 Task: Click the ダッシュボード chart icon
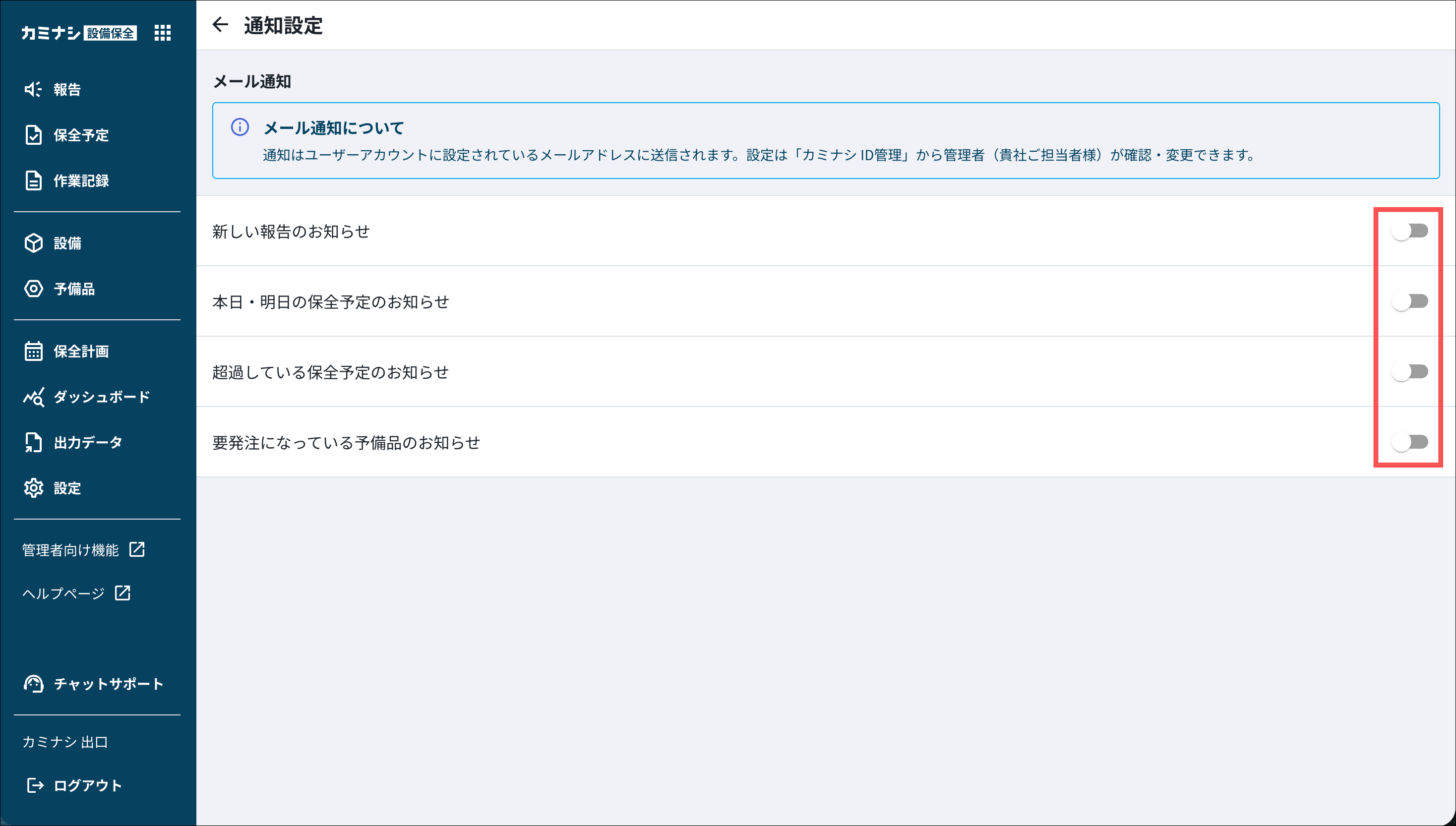34,397
